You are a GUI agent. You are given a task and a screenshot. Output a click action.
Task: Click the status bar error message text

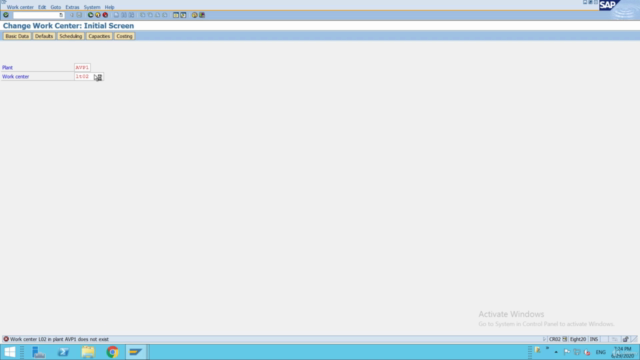click(x=59, y=339)
